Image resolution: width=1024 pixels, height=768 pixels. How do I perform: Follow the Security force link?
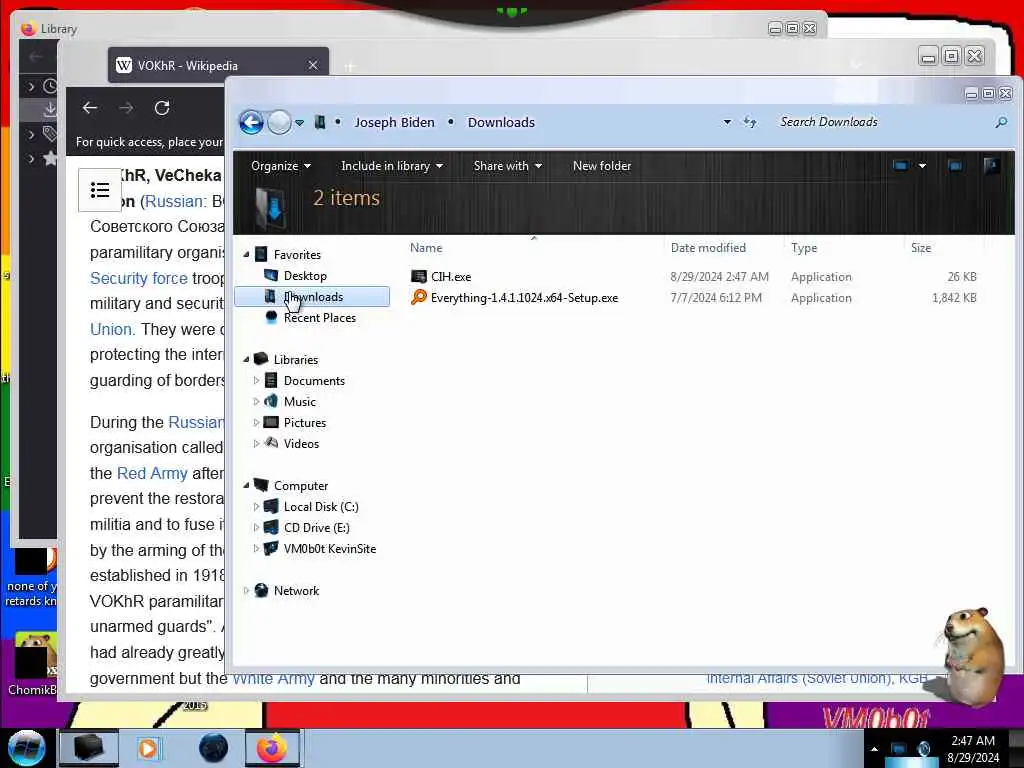pyautogui.click(x=138, y=278)
